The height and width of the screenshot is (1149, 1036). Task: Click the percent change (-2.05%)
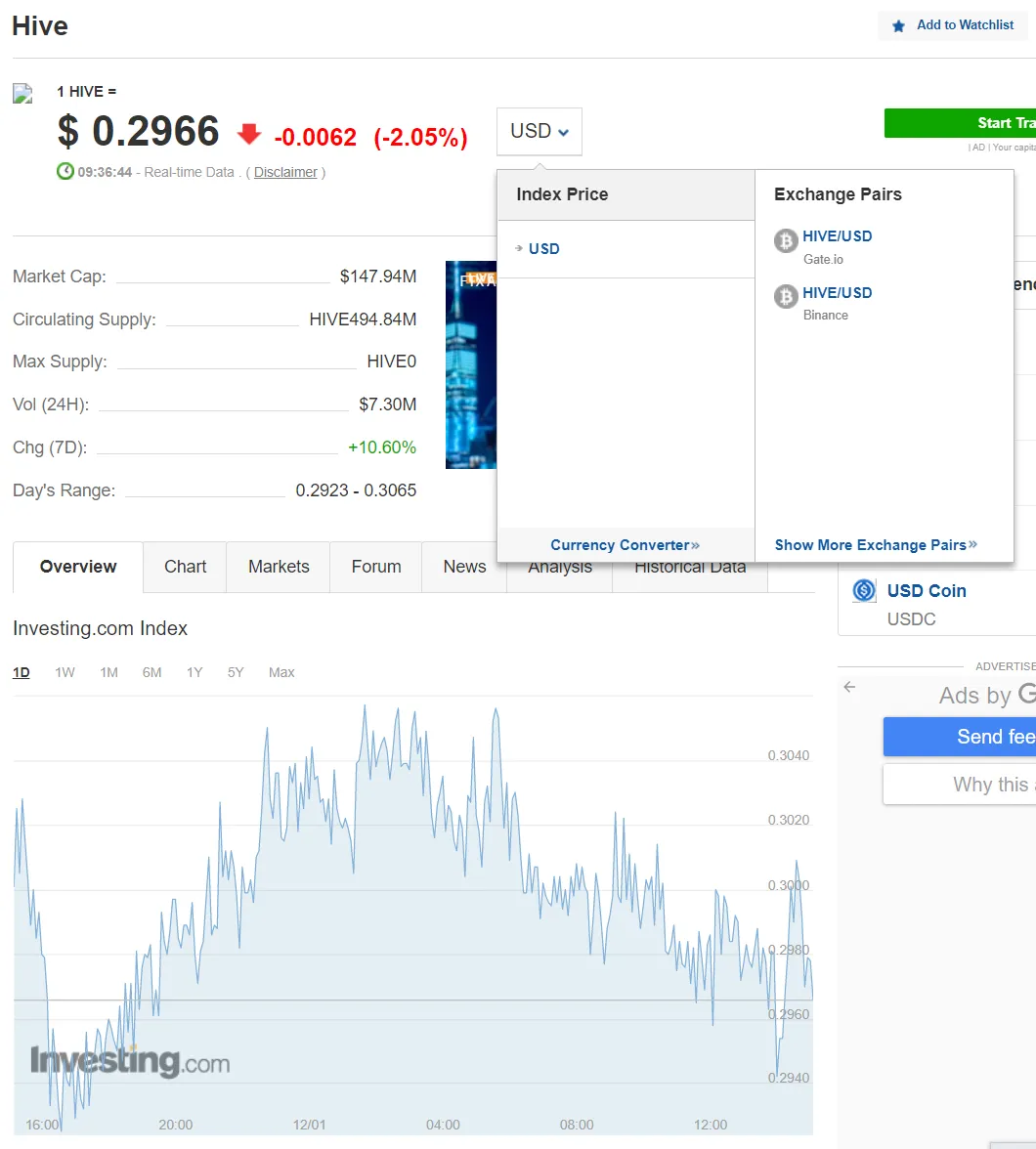420,137
